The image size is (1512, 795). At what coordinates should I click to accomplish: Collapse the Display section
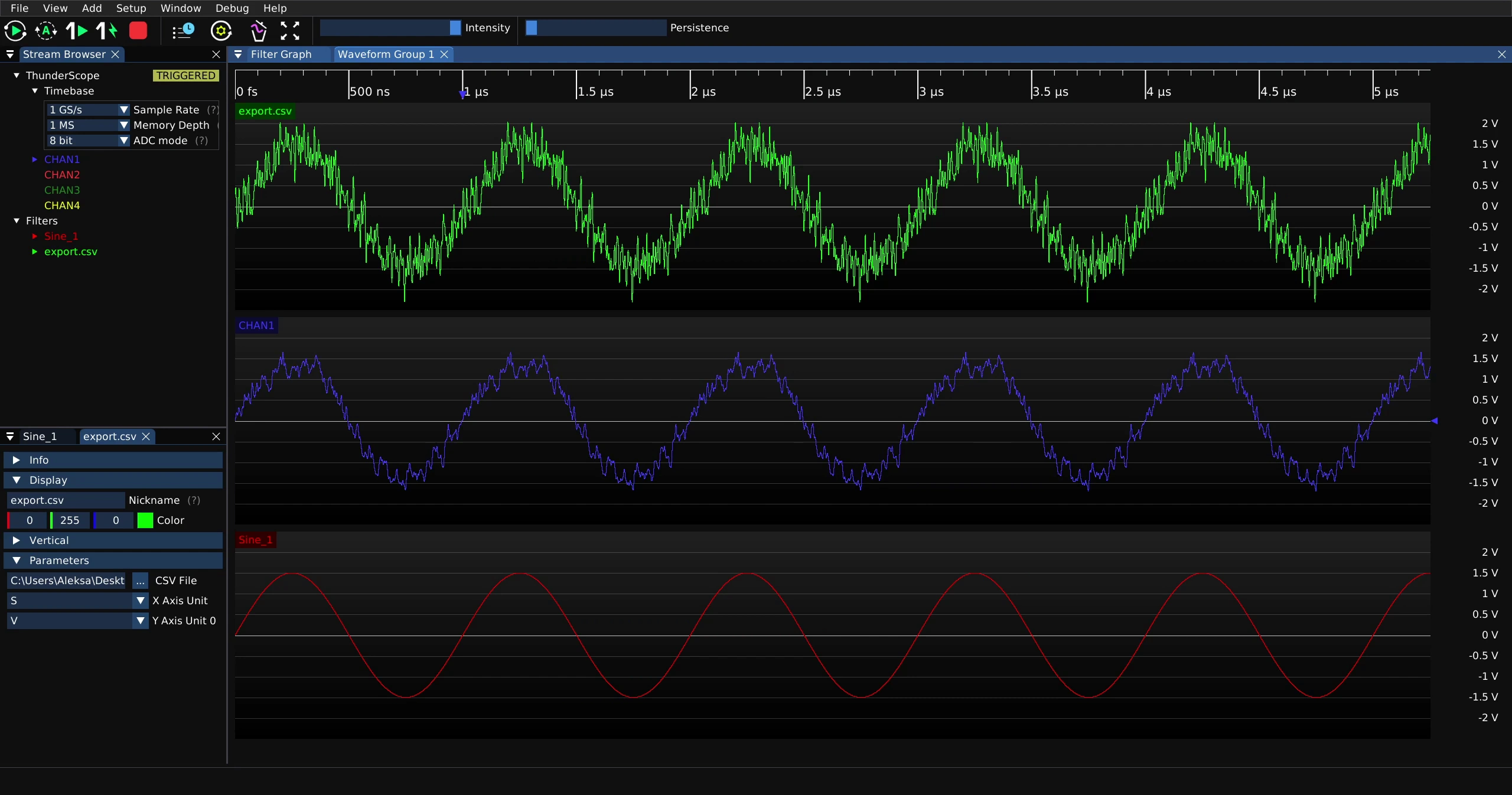[x=113, y=480]
